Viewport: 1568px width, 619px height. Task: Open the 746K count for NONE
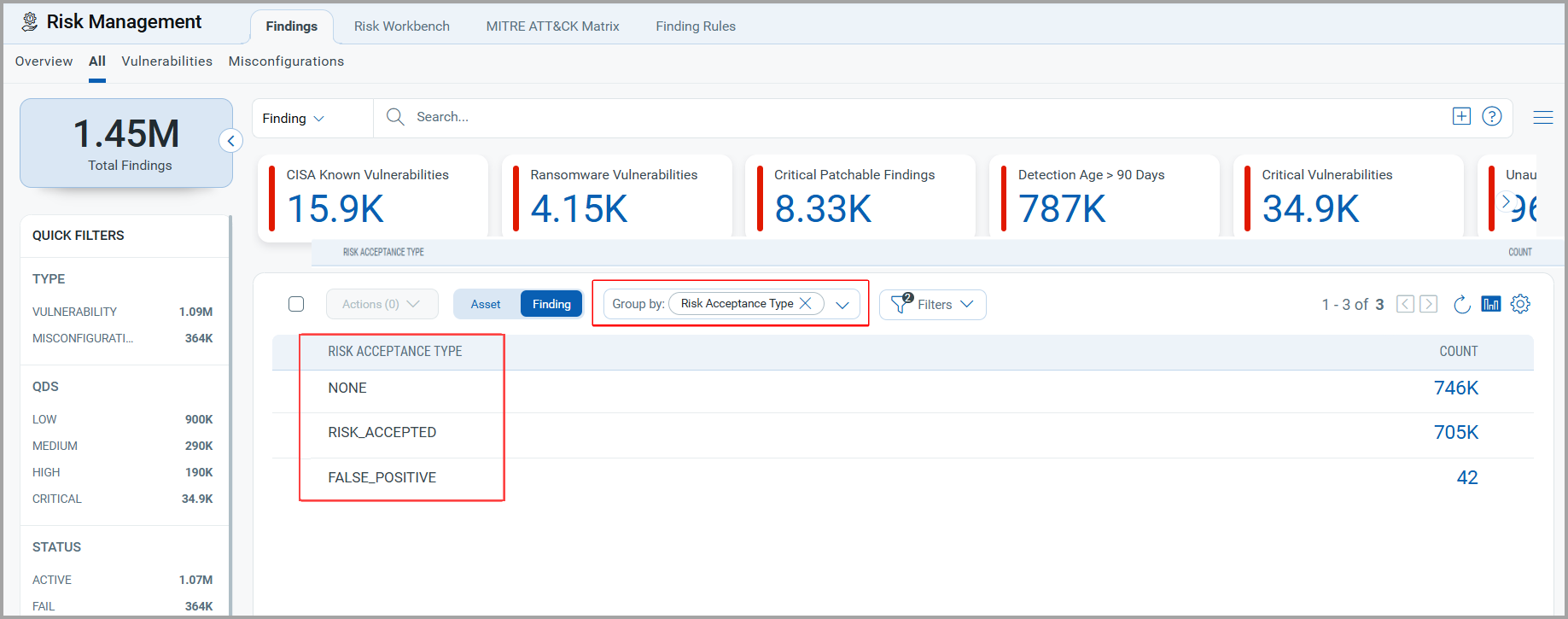(x=1455, y=388)
